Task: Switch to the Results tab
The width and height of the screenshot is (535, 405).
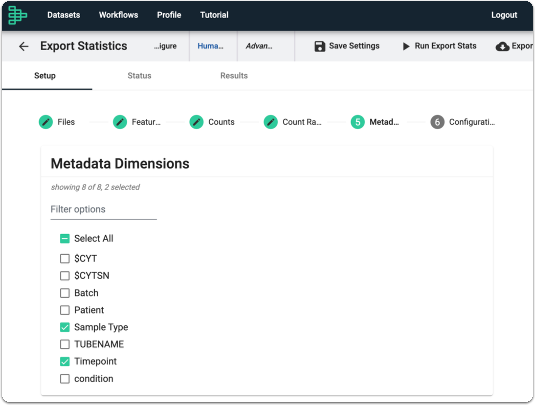Action: click(234, 76)
